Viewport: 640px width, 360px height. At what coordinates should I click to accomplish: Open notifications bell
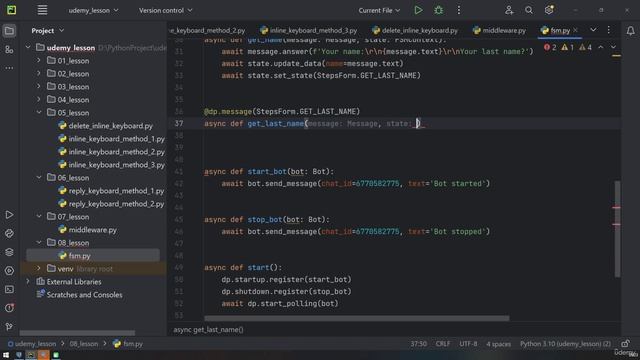[x=630, y=31]
